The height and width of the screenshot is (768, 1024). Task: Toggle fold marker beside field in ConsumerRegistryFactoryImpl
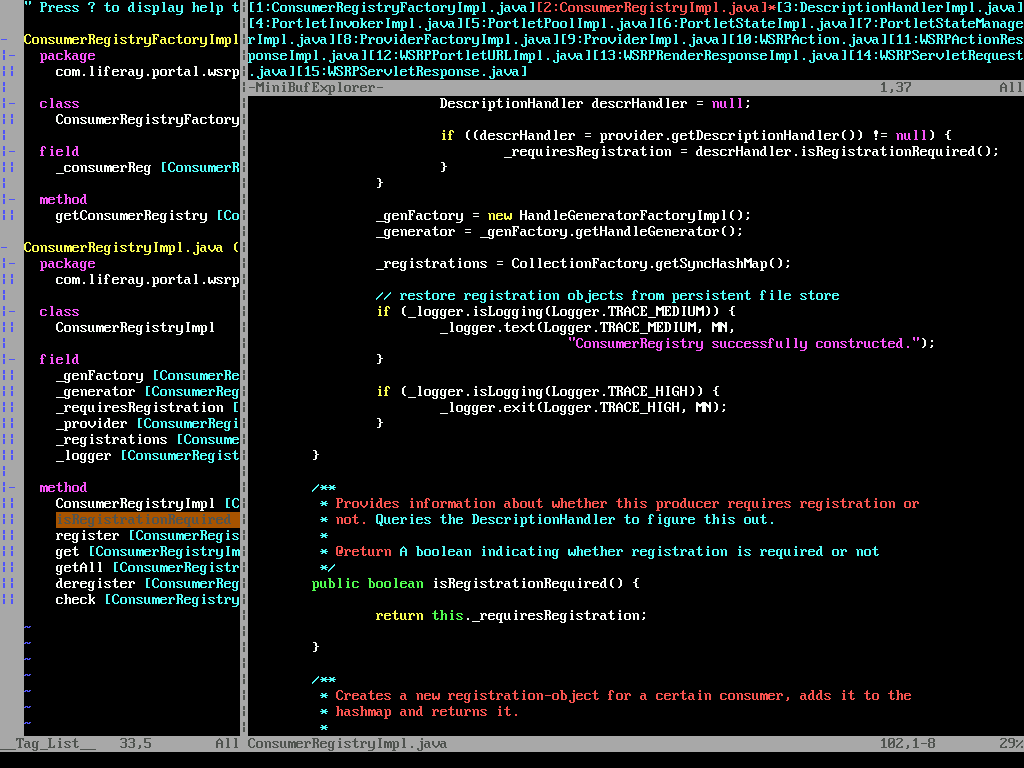click(8, 152)
